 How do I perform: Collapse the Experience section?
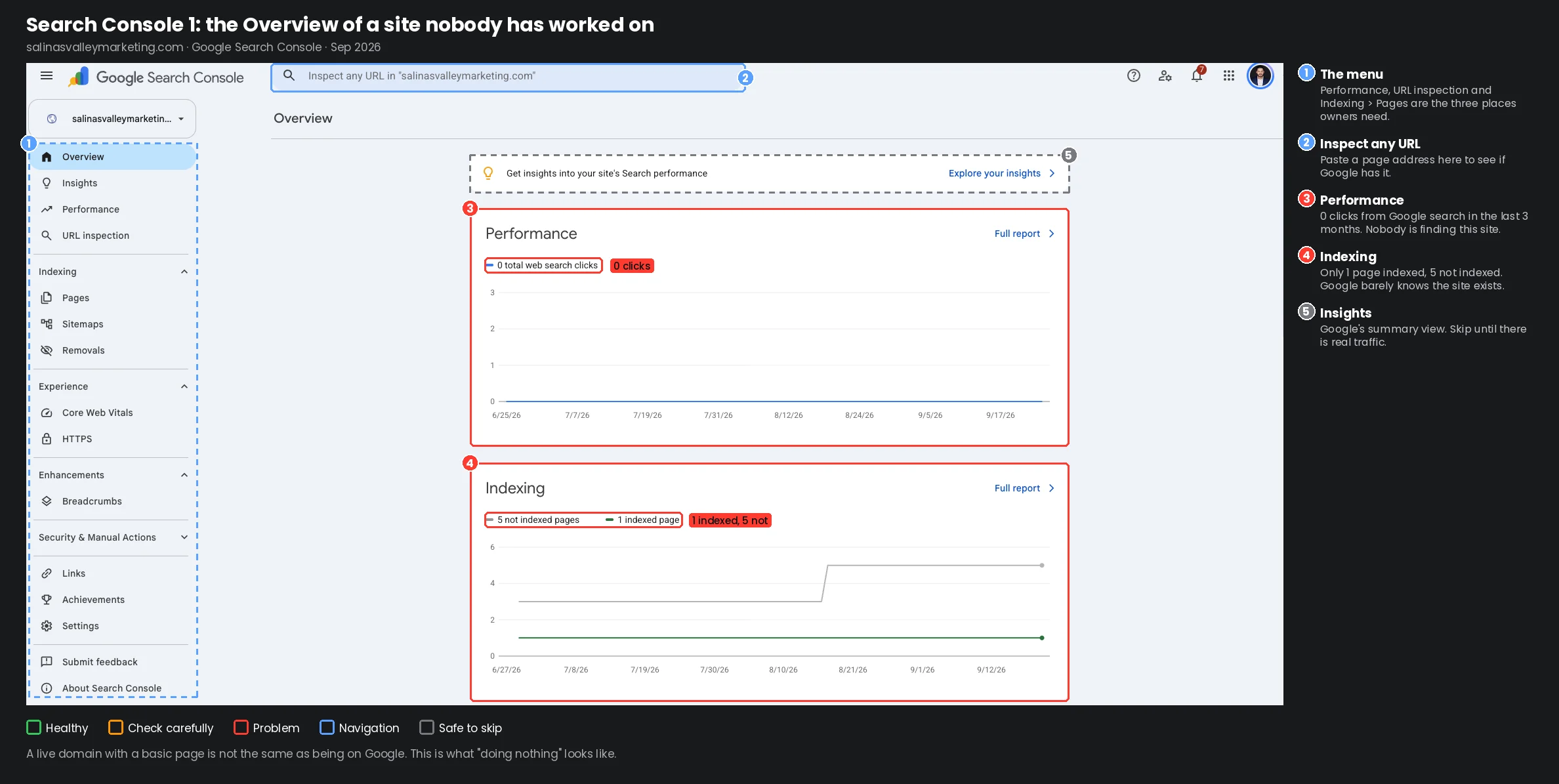tap(184, 386)
